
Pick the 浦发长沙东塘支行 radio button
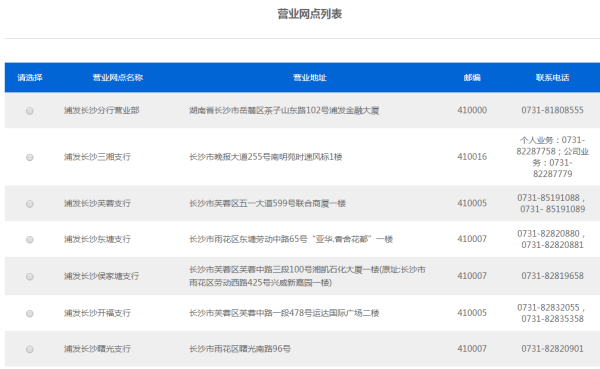tap(29, 240)
